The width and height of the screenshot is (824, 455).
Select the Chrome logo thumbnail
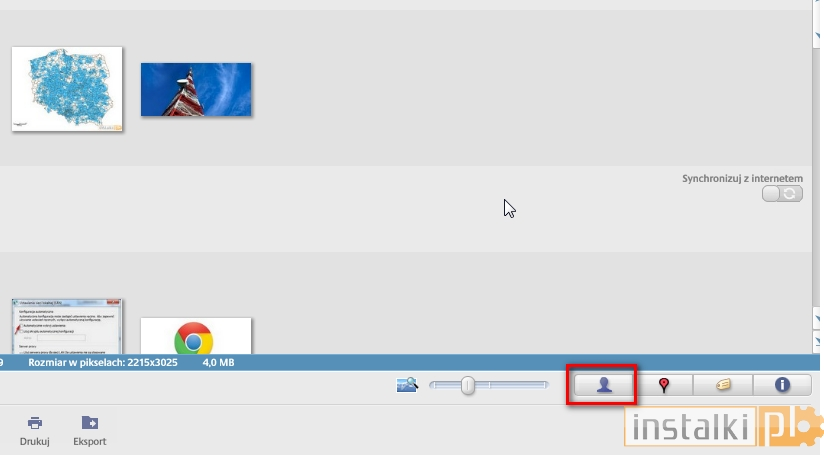pyautogui.click(x=196, y=336)
